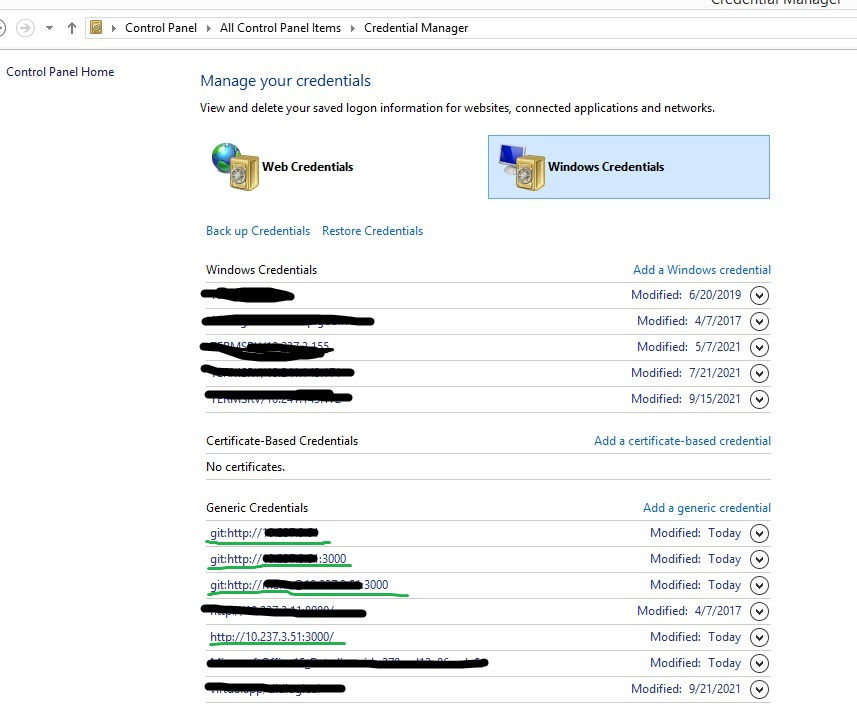
Task: Click the Credential Manager address bar icon
Action: pos(96,27)
